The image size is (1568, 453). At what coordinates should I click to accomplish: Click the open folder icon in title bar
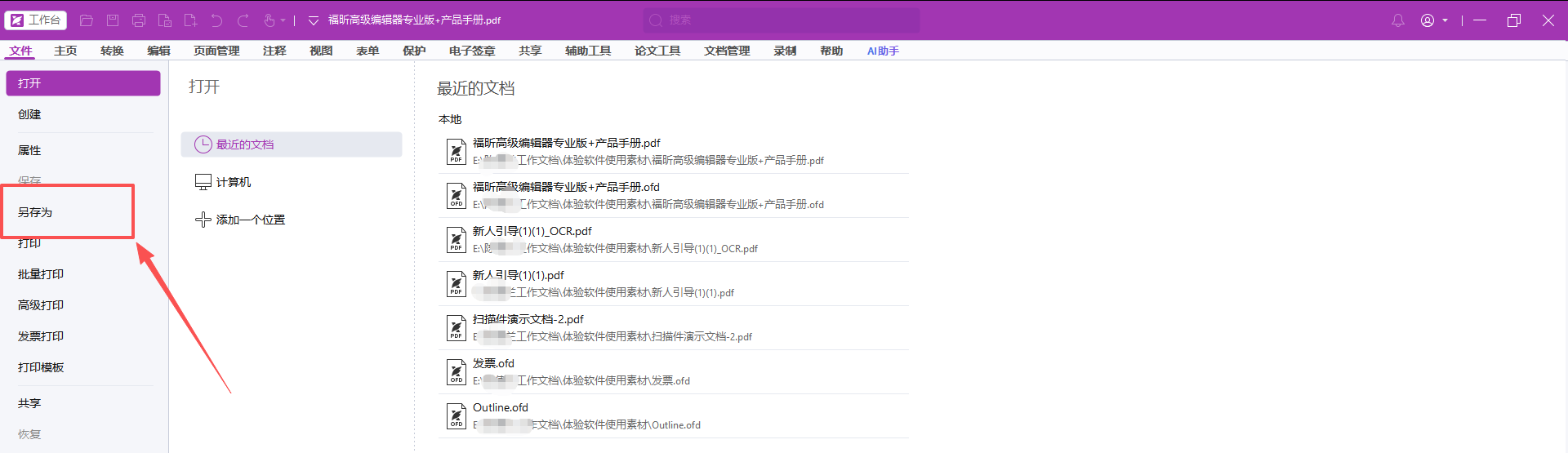(87, 20)
